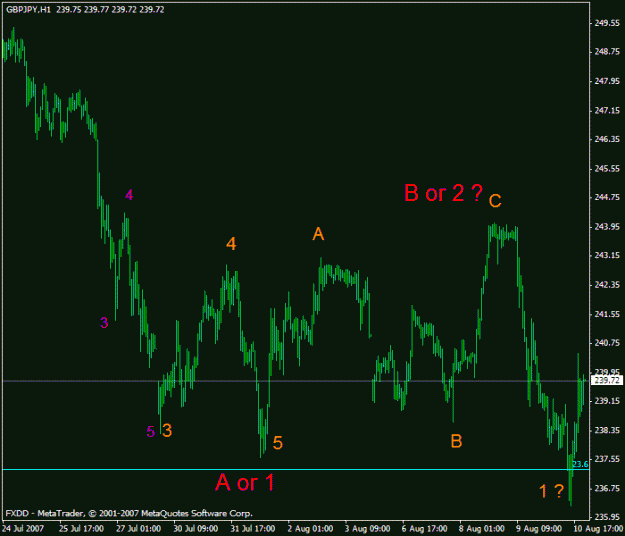
Task: Select the purple "3" wave label
Action: coord(104,323)
